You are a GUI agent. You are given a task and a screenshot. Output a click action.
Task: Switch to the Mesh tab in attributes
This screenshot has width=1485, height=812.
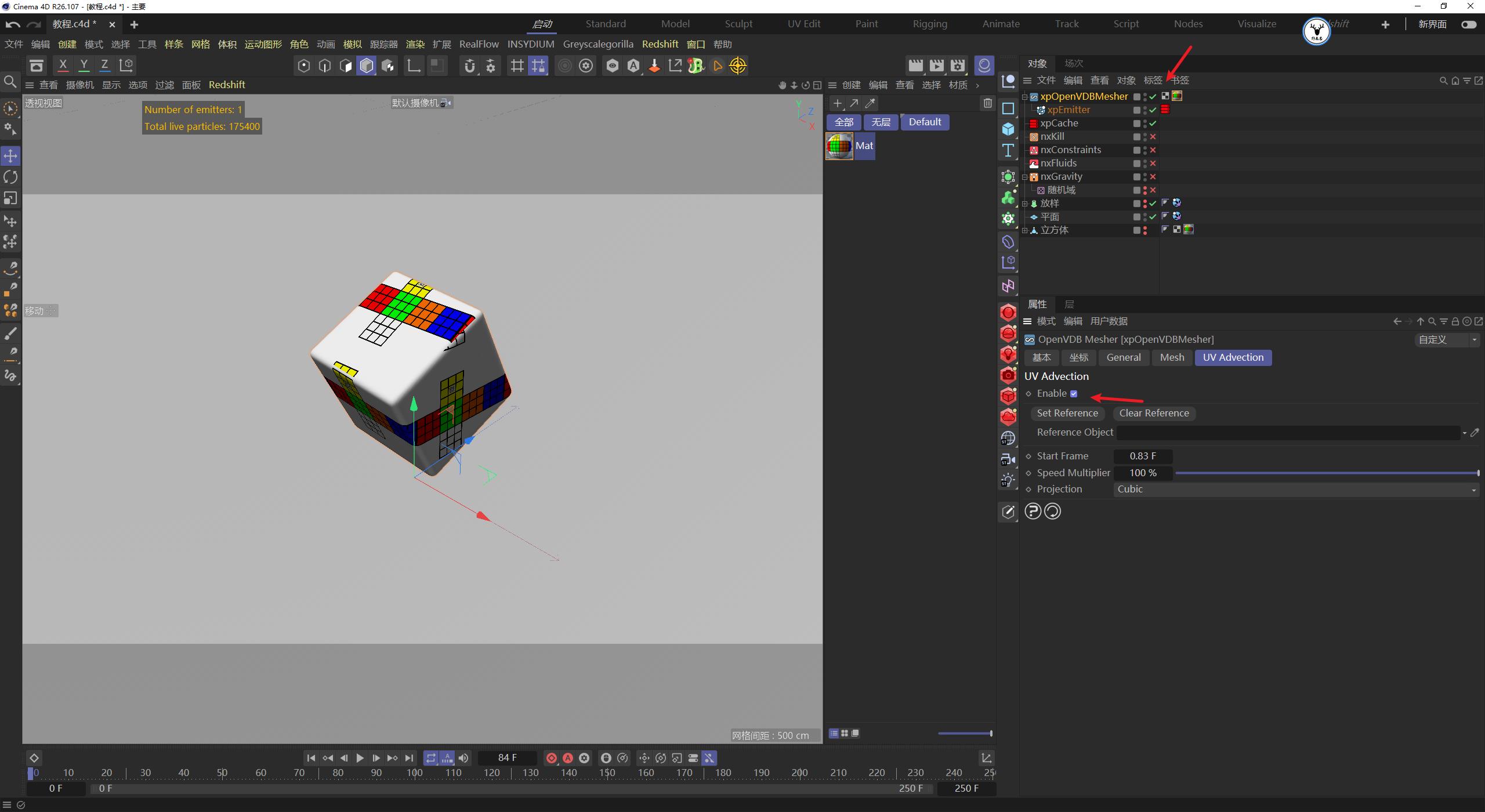(x=1171, y=357)
